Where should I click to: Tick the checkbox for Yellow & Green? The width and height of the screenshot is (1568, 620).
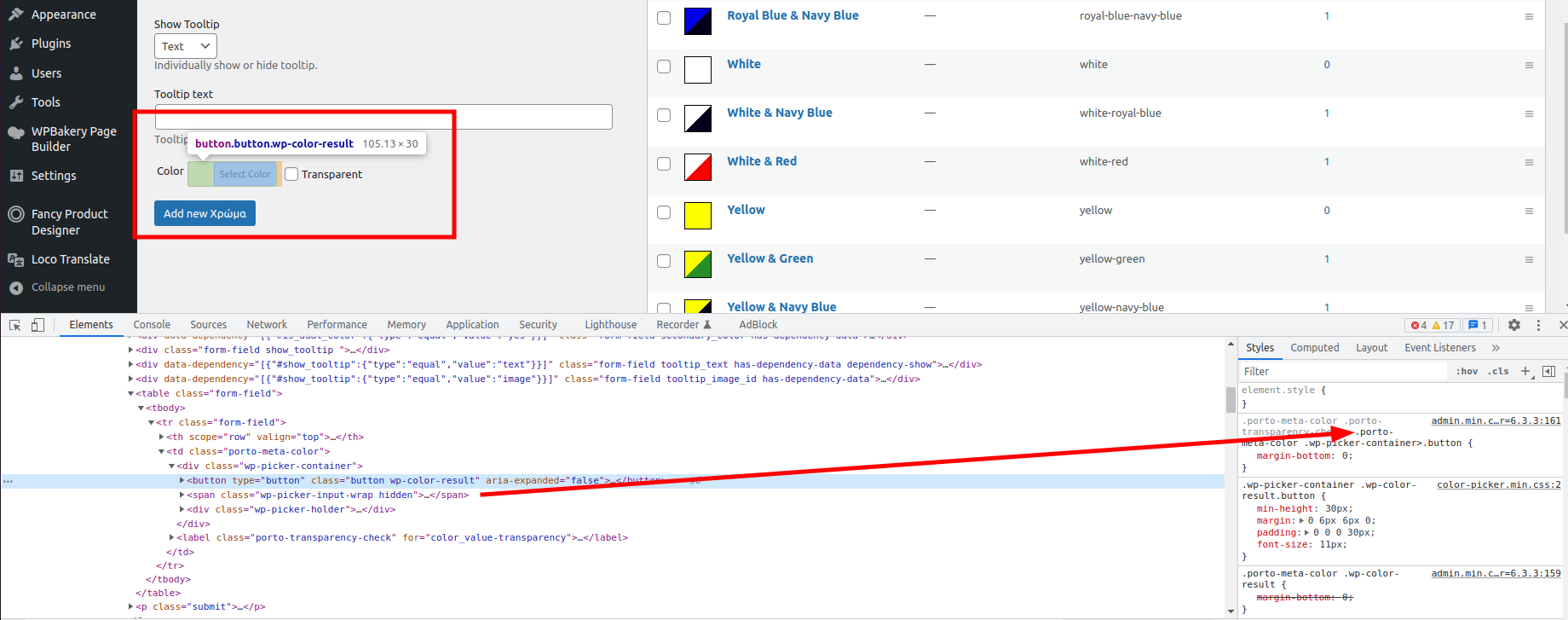664,261
